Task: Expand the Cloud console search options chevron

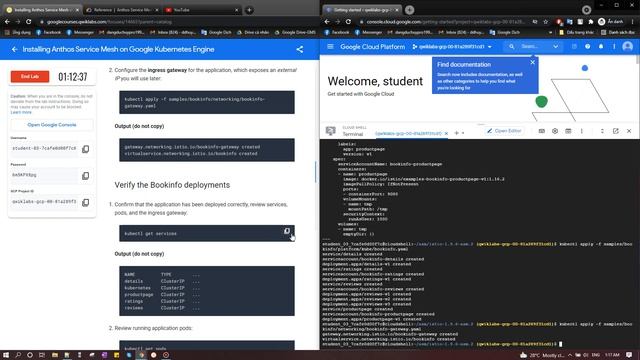Action: point(556,47)
